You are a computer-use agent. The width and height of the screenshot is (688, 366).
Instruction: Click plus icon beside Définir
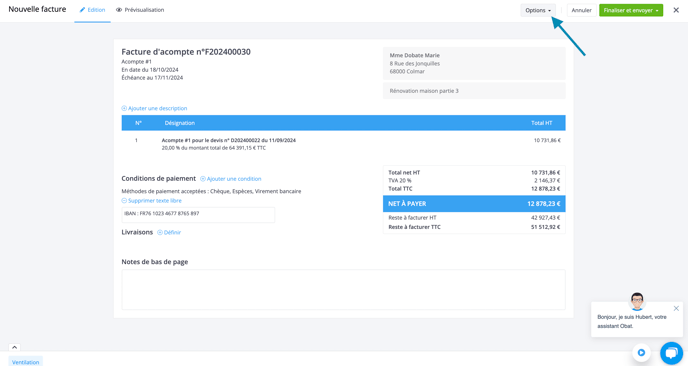(x=160, y=233)
